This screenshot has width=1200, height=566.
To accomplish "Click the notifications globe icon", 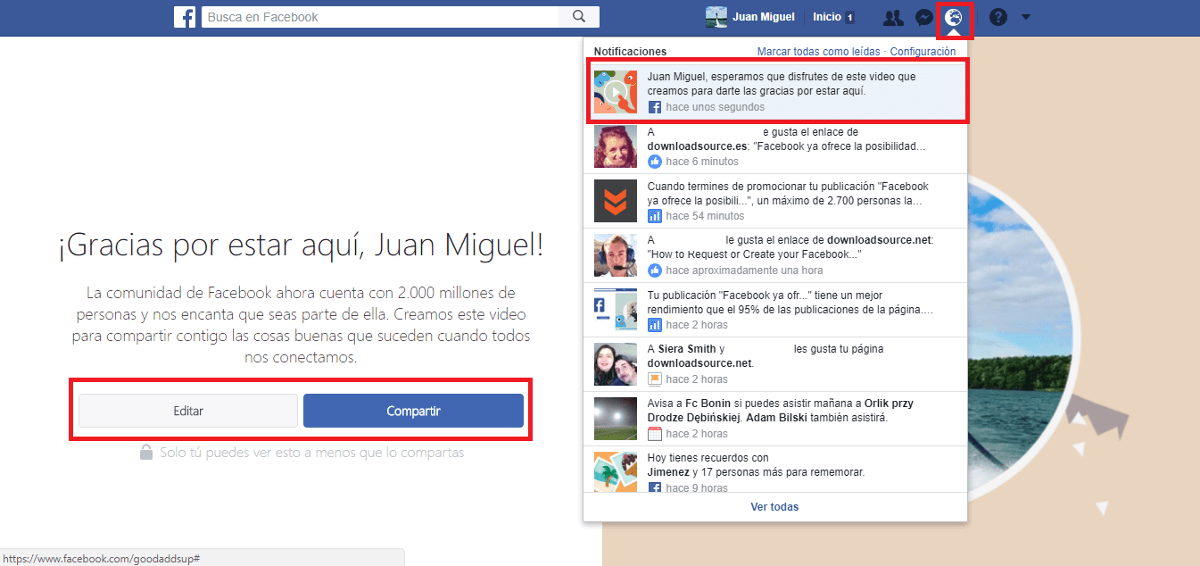I will (x=954, y=17).
